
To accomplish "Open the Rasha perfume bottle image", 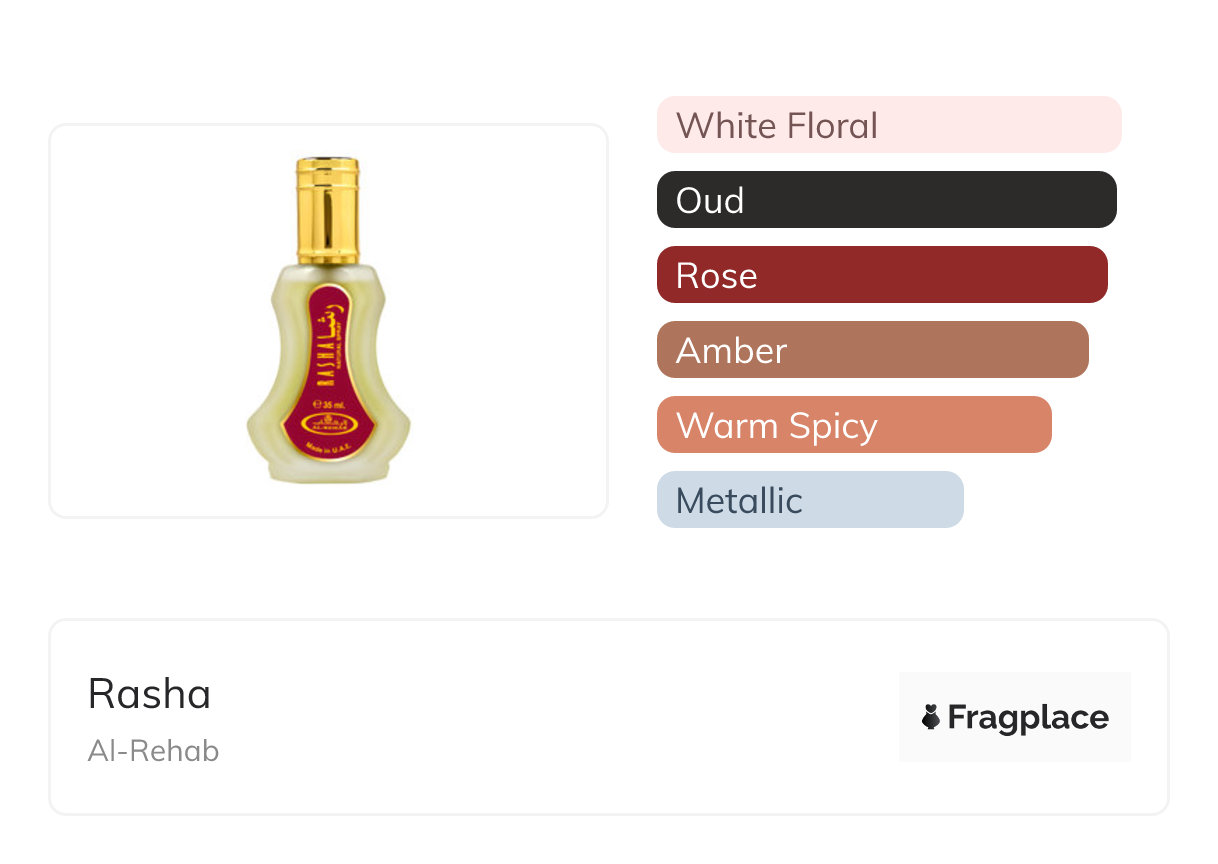I will [328, 321].
